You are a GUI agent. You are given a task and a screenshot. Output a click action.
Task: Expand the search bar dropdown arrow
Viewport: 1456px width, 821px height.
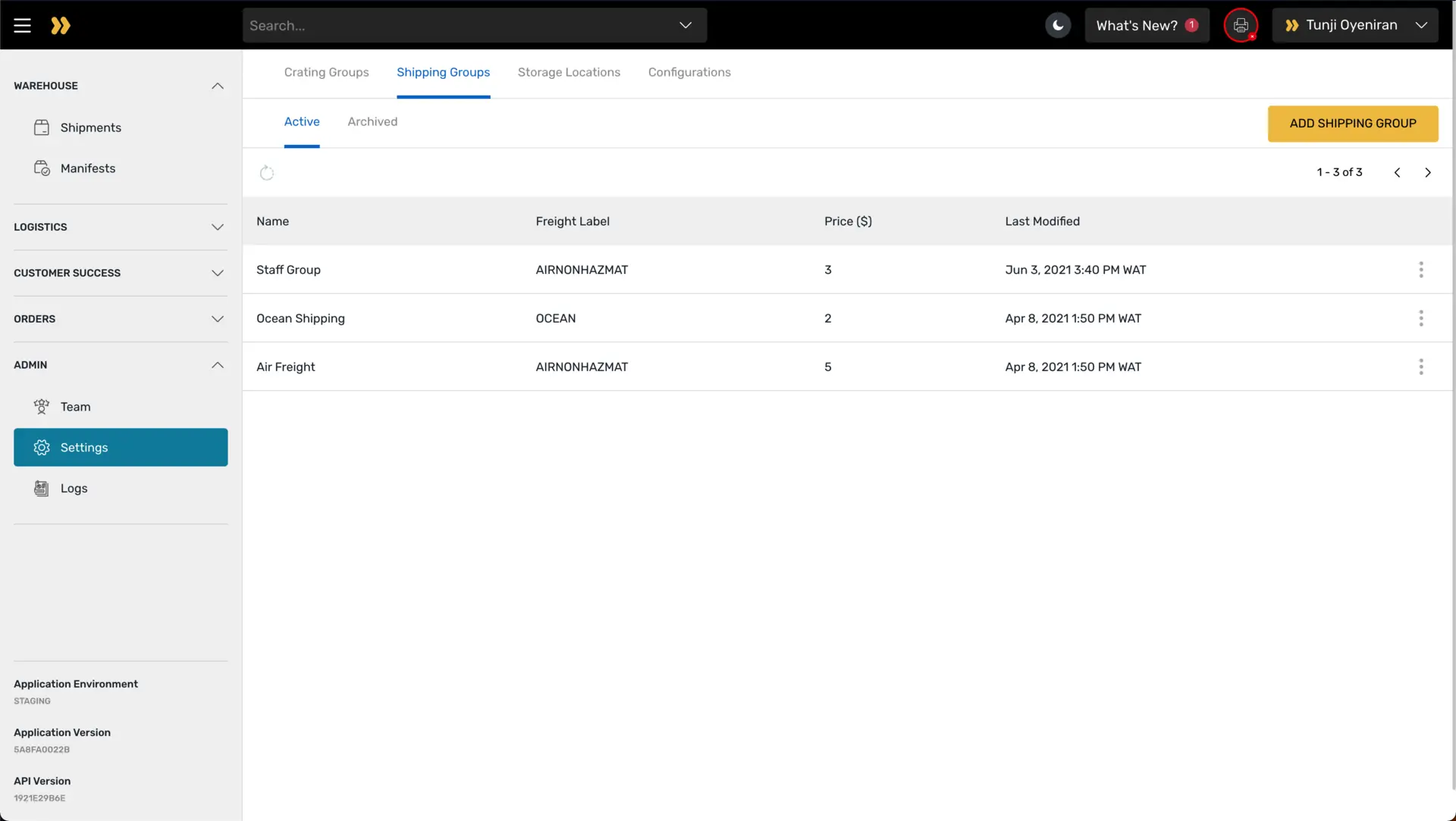coord(686,25)
